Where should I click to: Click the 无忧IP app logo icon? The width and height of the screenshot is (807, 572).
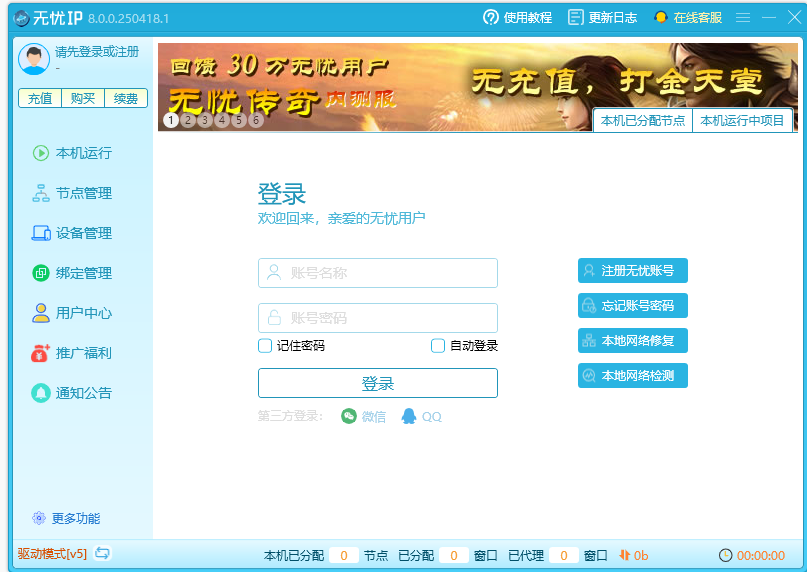pyautogui.click(x=22, y=19)
